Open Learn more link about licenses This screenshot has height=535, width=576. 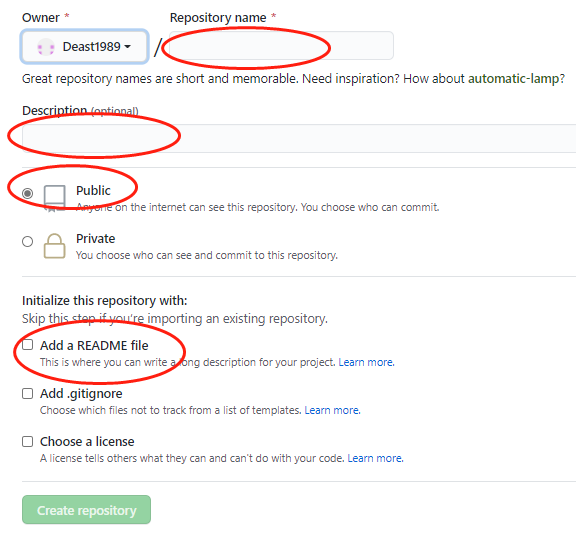tap(375, 458)
